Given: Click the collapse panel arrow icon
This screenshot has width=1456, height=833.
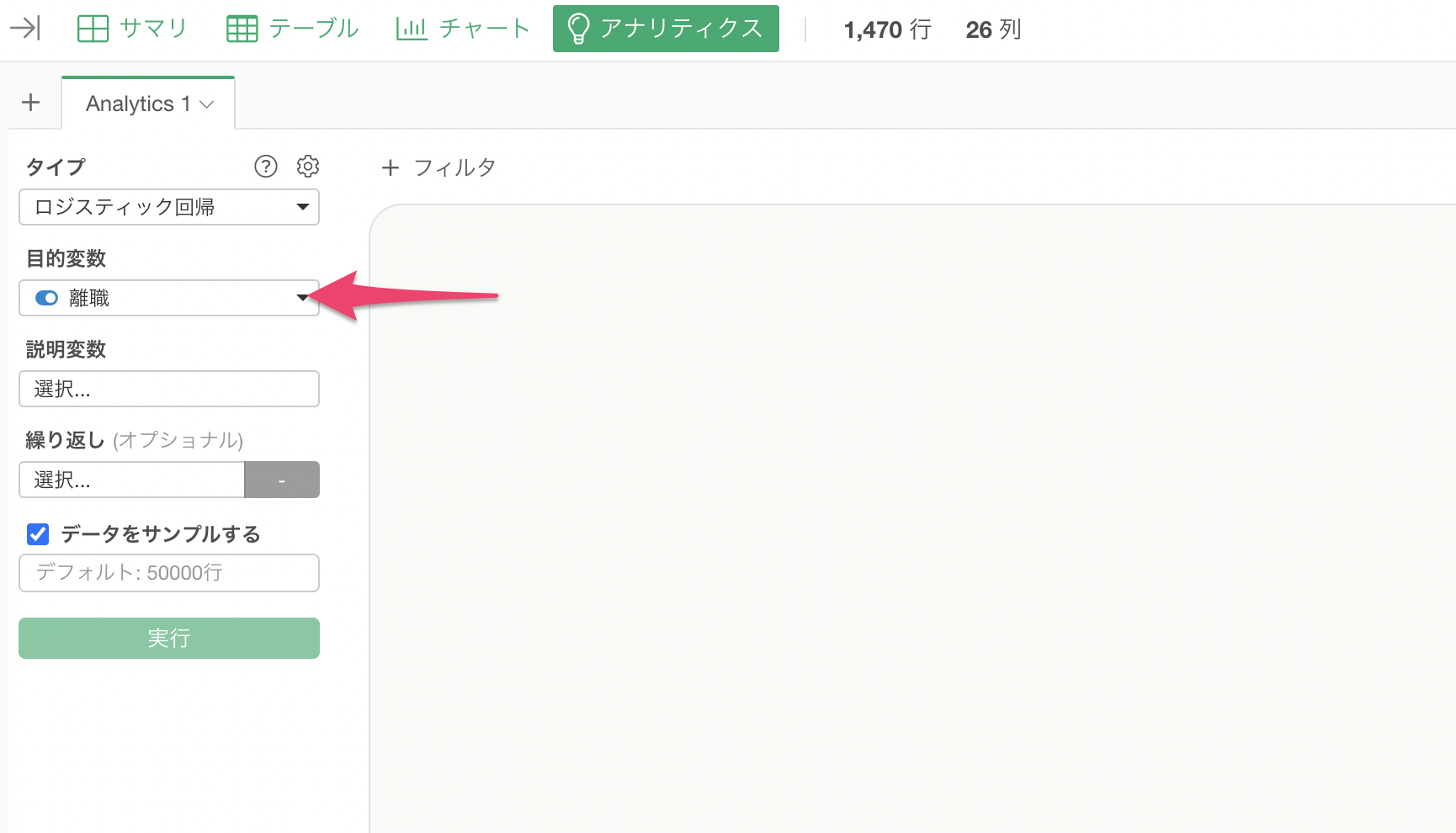Looking at the screenshot, I should point(25,29).
